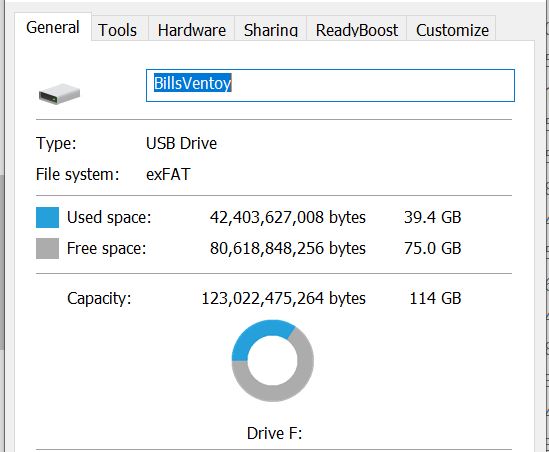Open the ReadyBoost tab
This screenshot has height=452, width=549.
(x=357, y=30)
